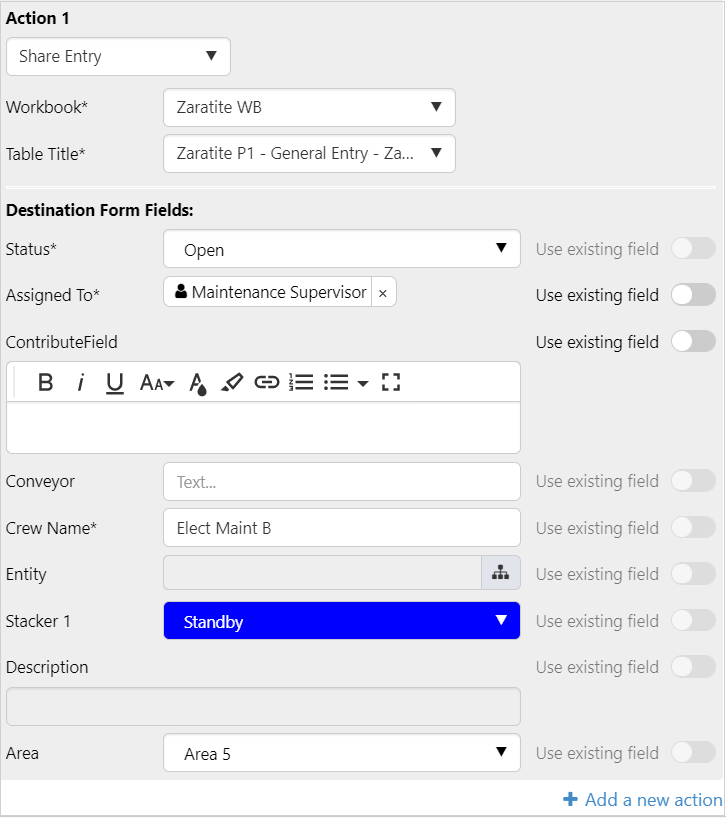Open the font size menu

coord(157,382)
